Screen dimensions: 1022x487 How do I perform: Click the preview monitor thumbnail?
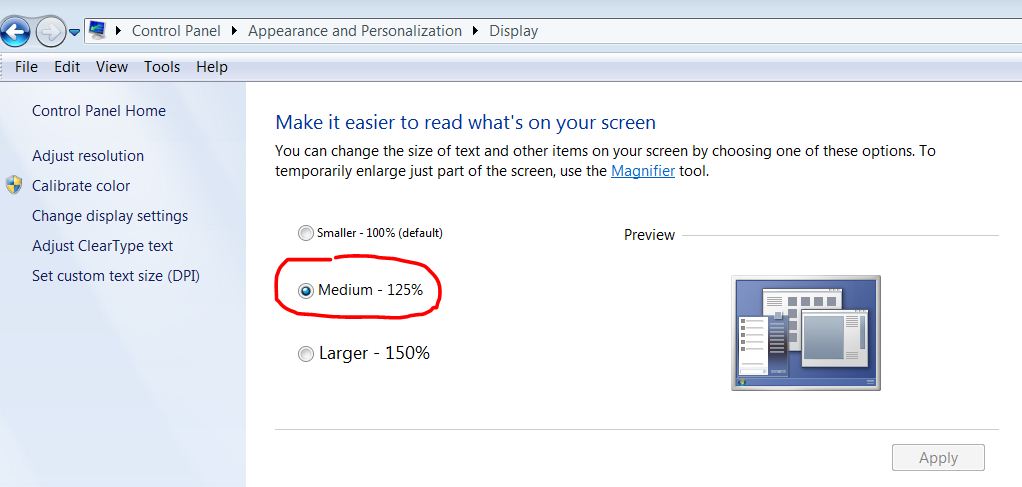click(x=806, y=333)
